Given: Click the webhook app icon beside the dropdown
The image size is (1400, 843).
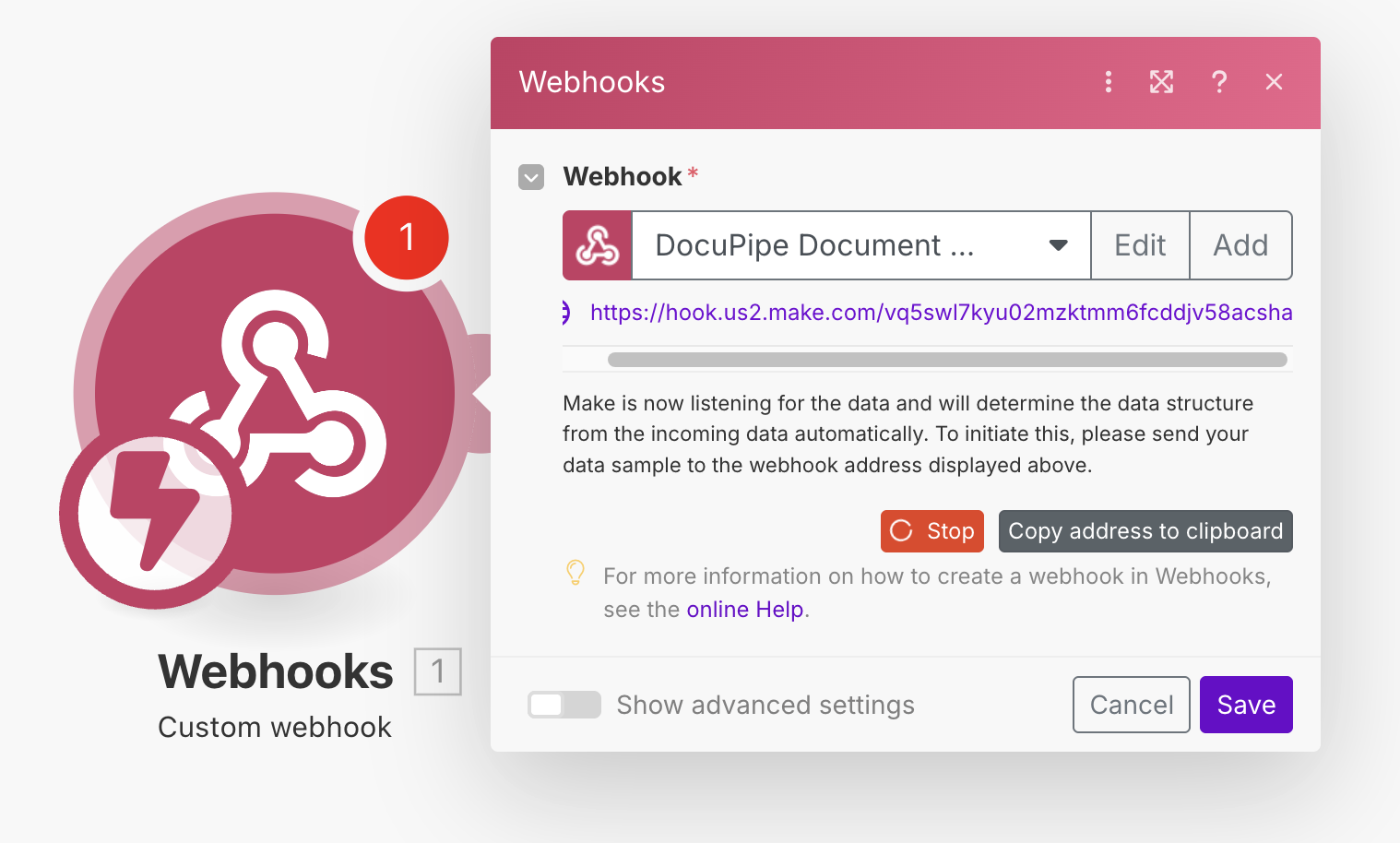Looking at the screenshot, I should (598, 245).
